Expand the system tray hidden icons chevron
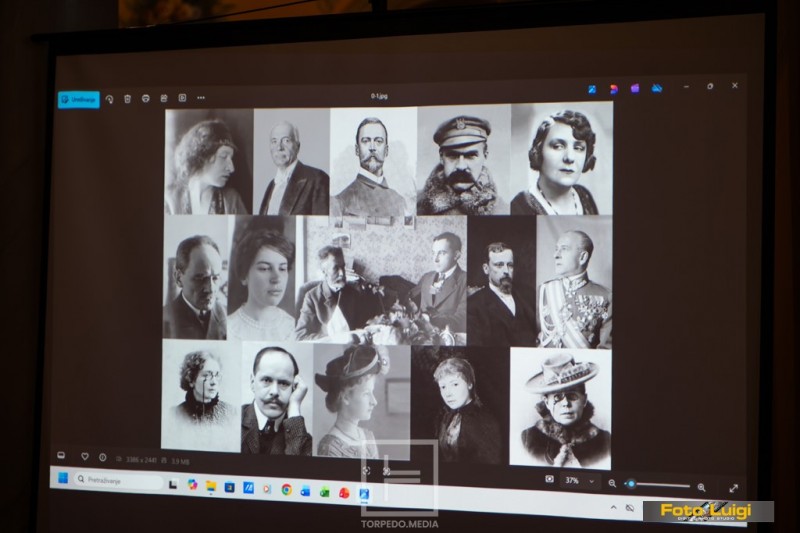This screenshot has height=533, width=800. [x=614, y=507]
